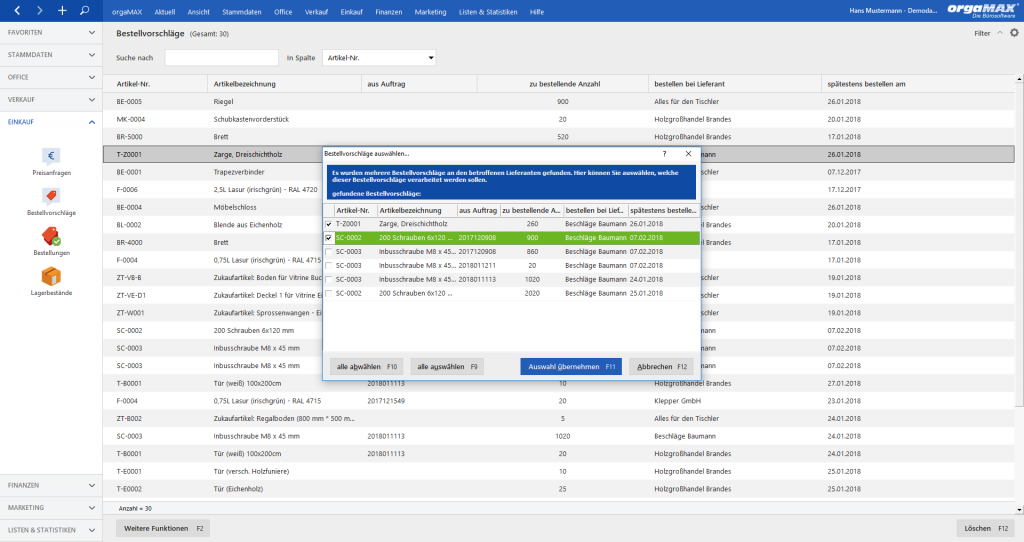Collapse the Filter panel chevron
1024x542 pixels.
click(x=999, y=33)
